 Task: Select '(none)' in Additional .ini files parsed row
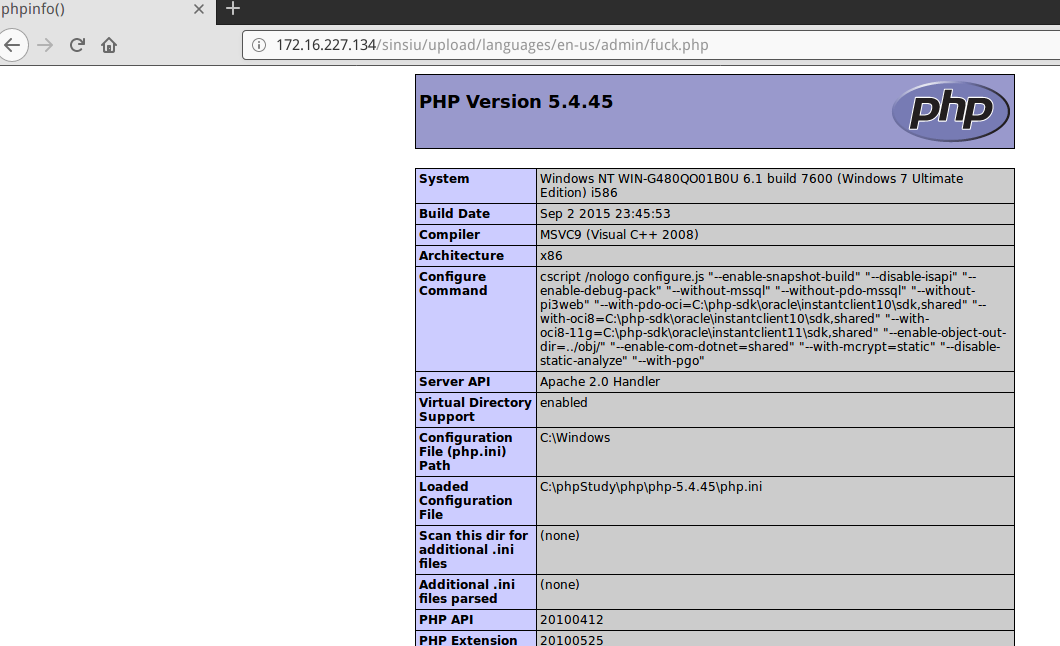tap(560, 585)
